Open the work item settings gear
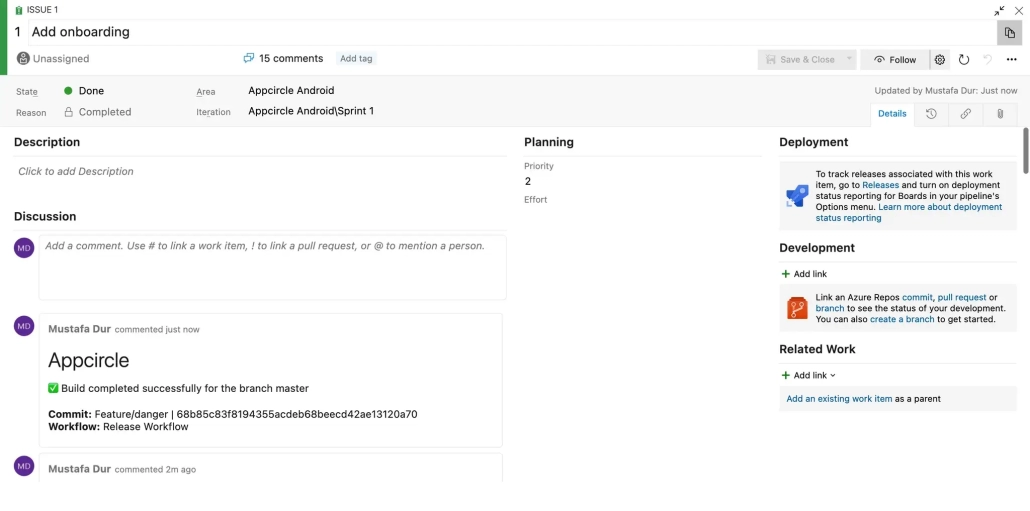Viewport: 1030px width, 511px height. [939, 60]
